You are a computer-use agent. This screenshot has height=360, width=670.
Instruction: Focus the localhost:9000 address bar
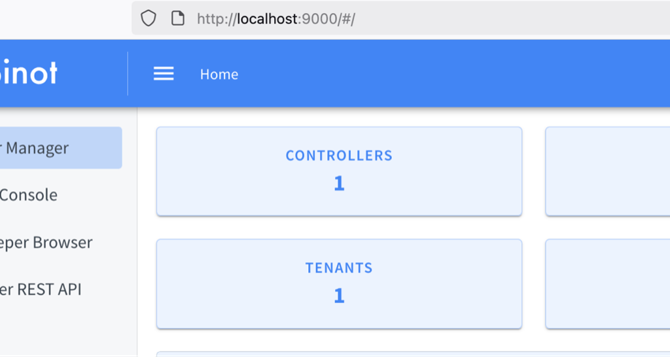click(401, 18)
